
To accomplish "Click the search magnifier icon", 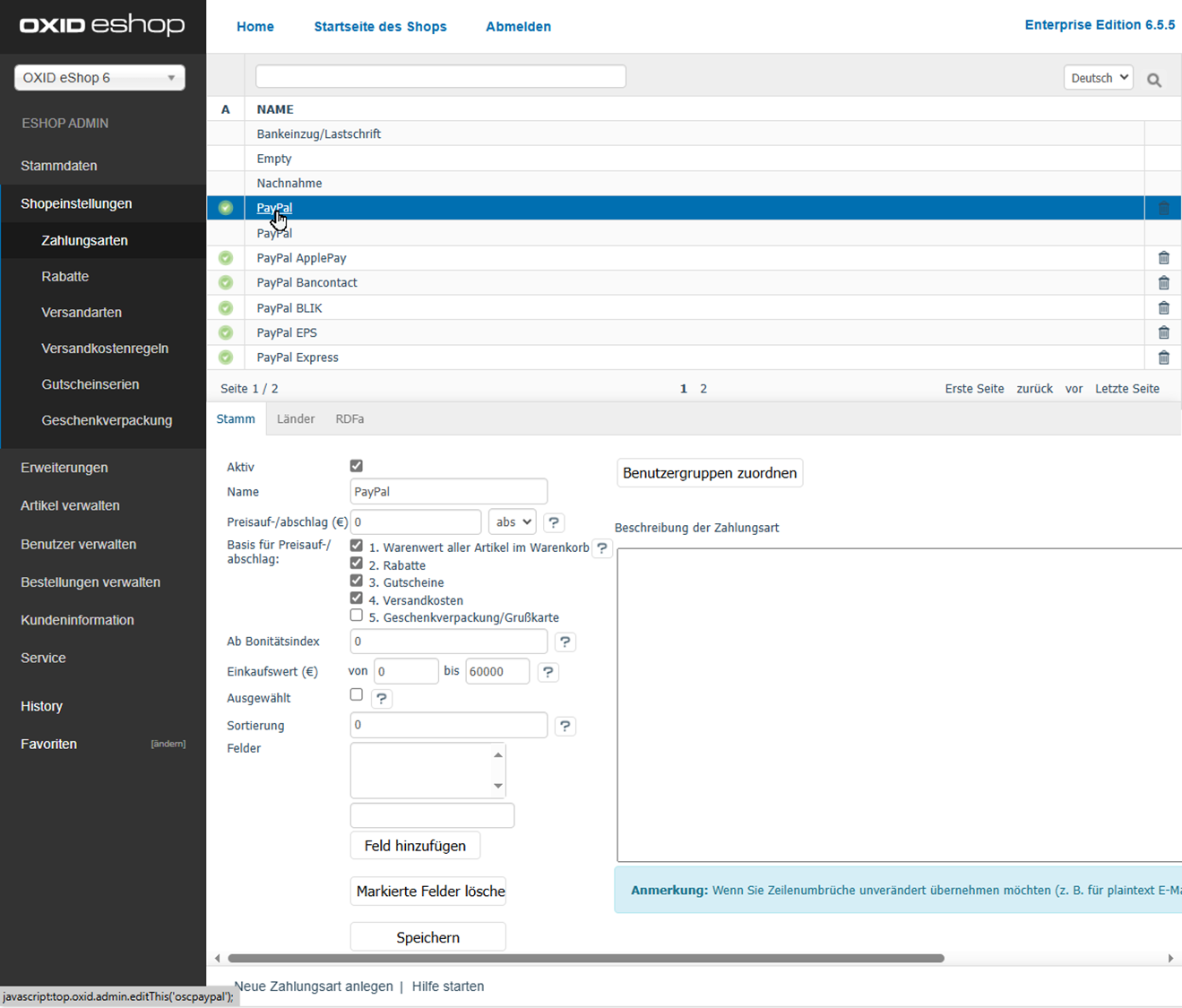I will [x=1154, y=81].
